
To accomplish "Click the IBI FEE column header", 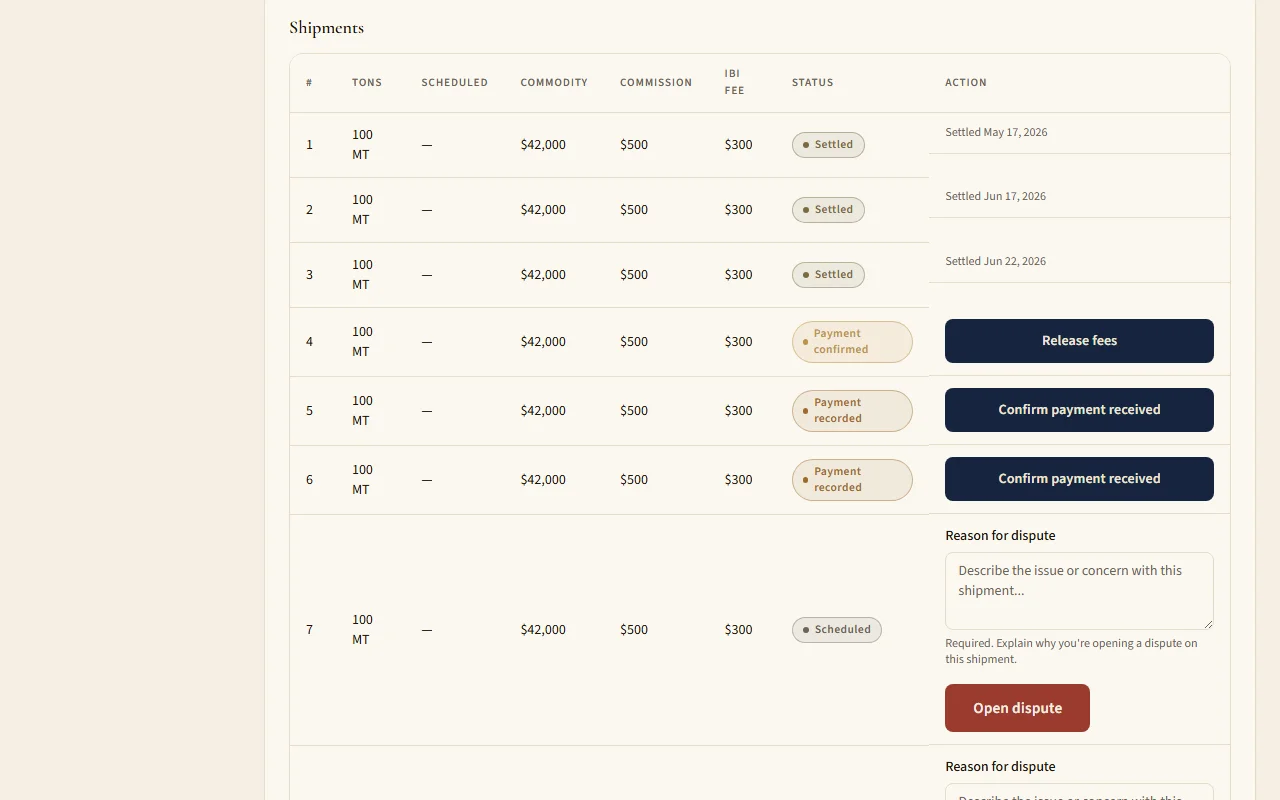I will 735,82.
